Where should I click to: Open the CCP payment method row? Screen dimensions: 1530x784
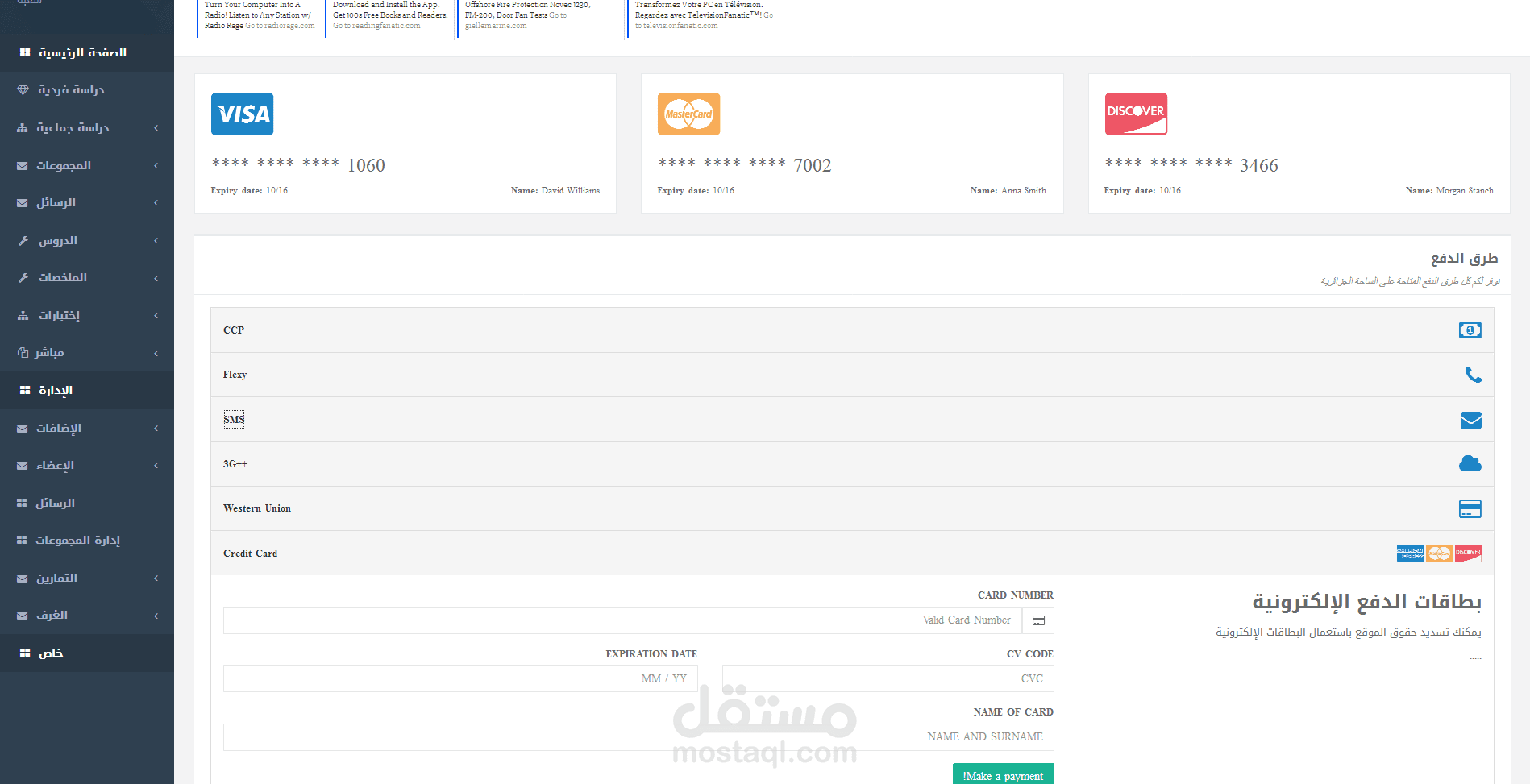click(x=852, y=330)
